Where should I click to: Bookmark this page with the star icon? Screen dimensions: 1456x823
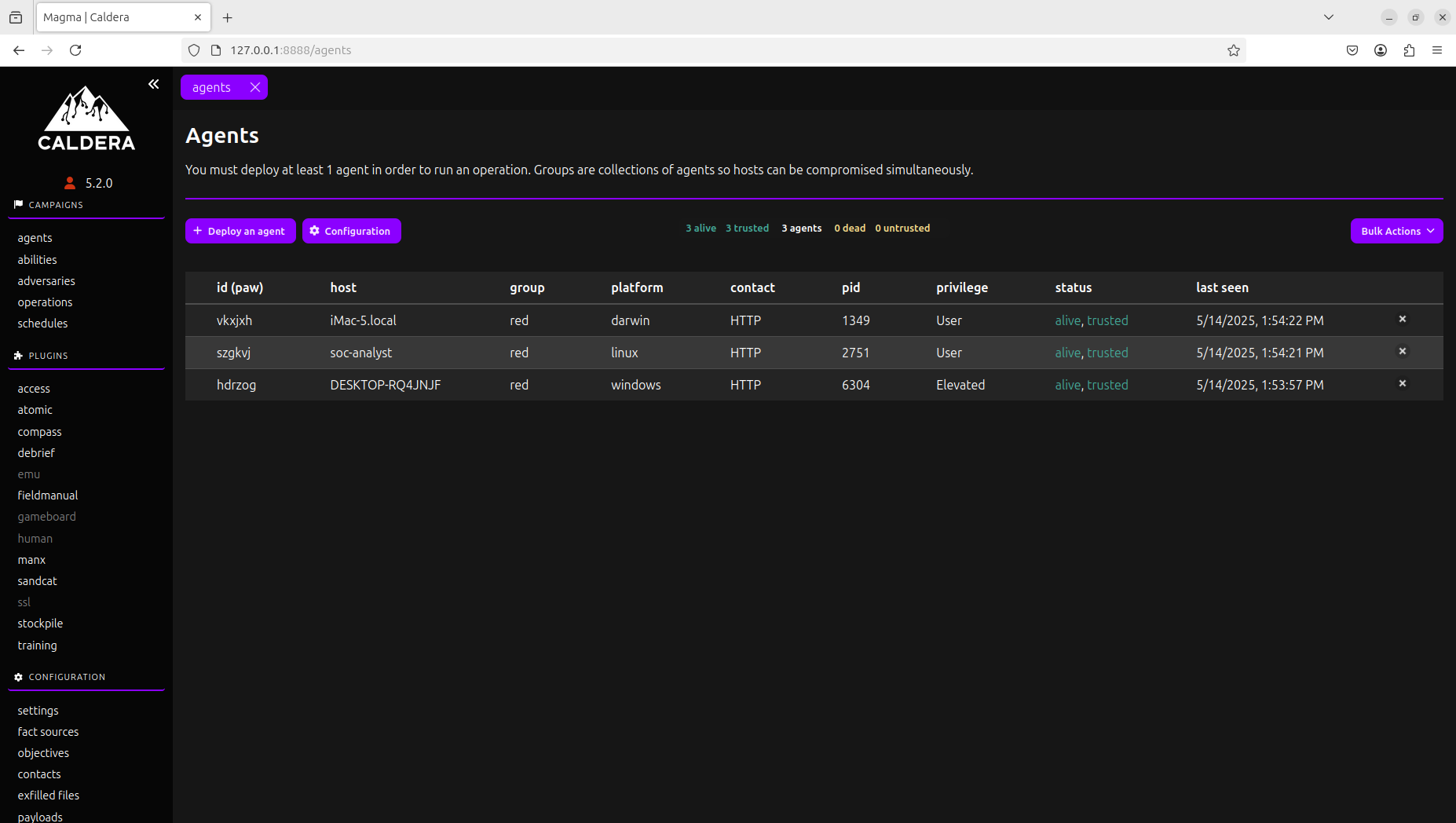point(1233,50)
